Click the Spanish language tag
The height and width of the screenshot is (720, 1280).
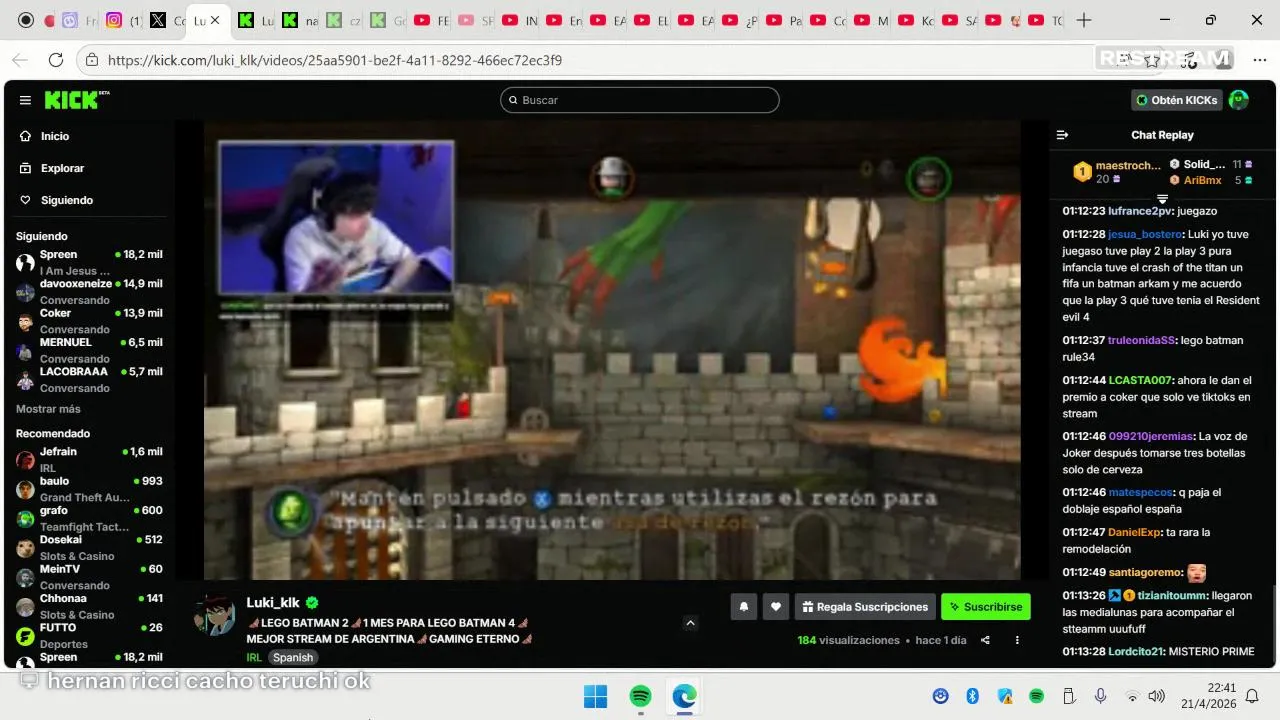293,657
